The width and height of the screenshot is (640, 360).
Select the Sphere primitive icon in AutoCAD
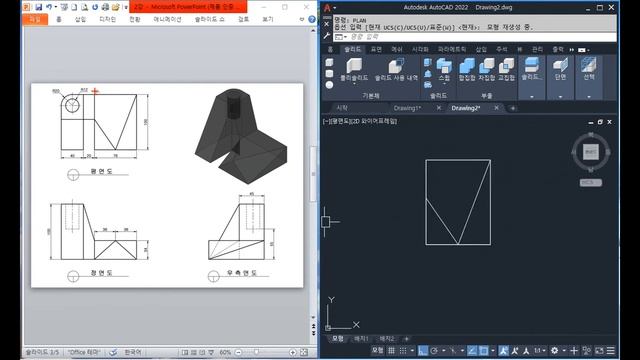pos(329,85)
